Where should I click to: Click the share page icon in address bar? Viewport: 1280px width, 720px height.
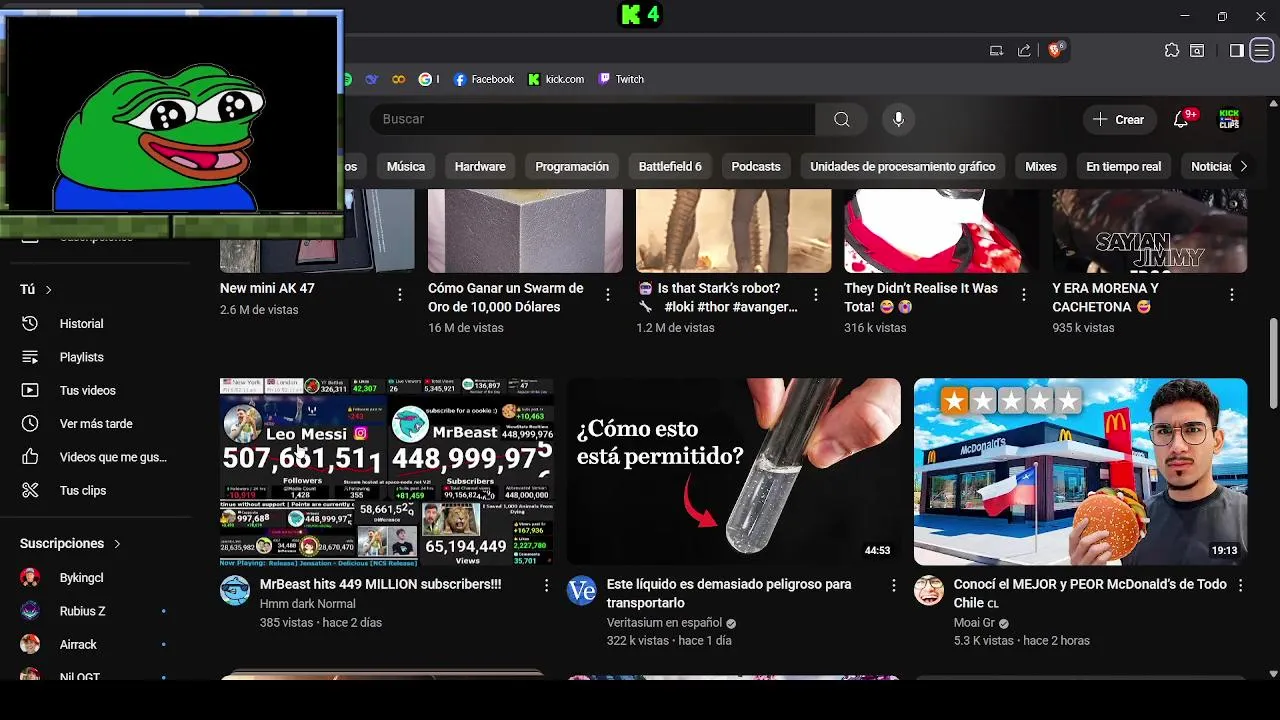(x=1024, y=50)
